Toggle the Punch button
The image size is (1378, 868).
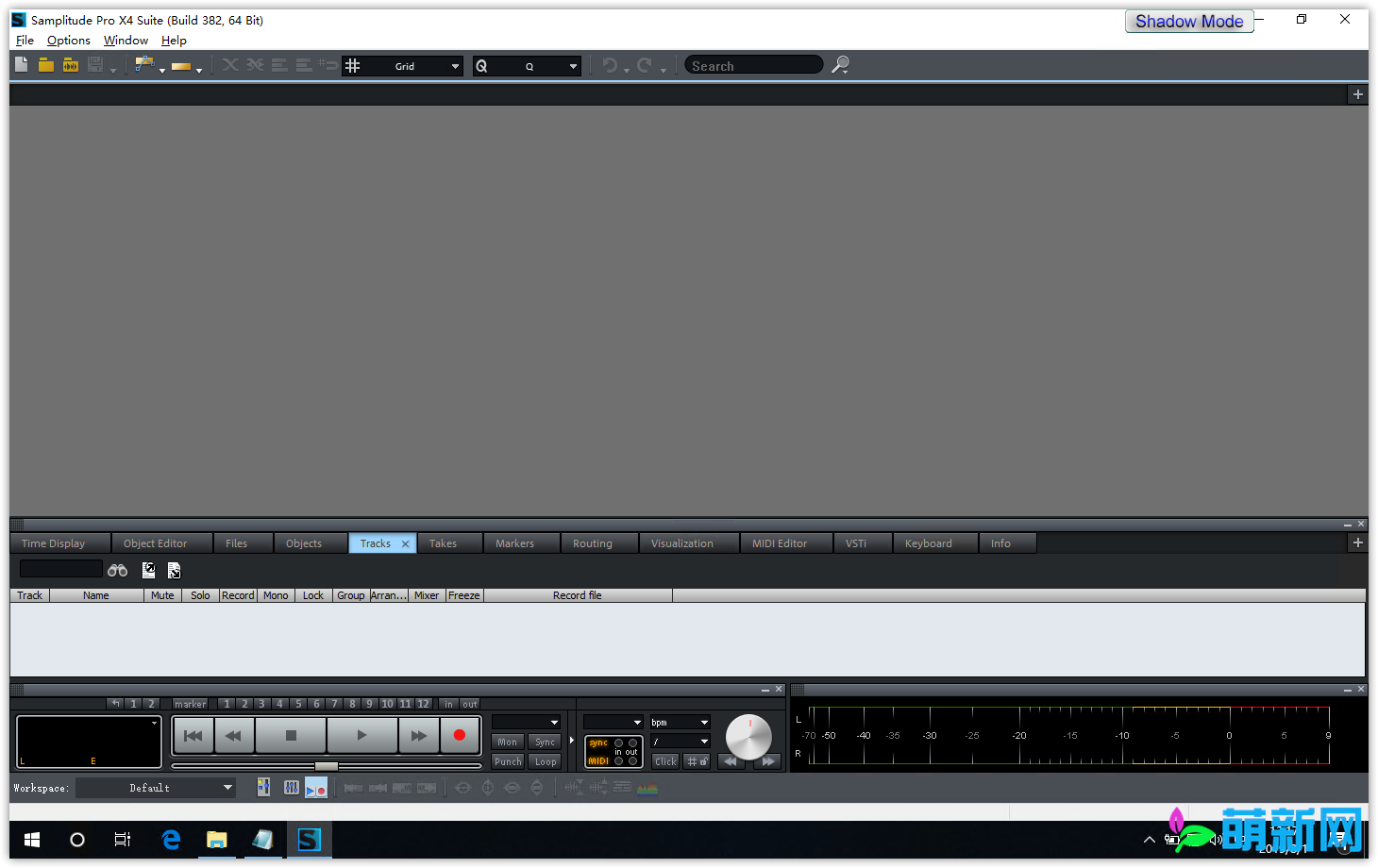pyautogui.click(x=508, y=761)
